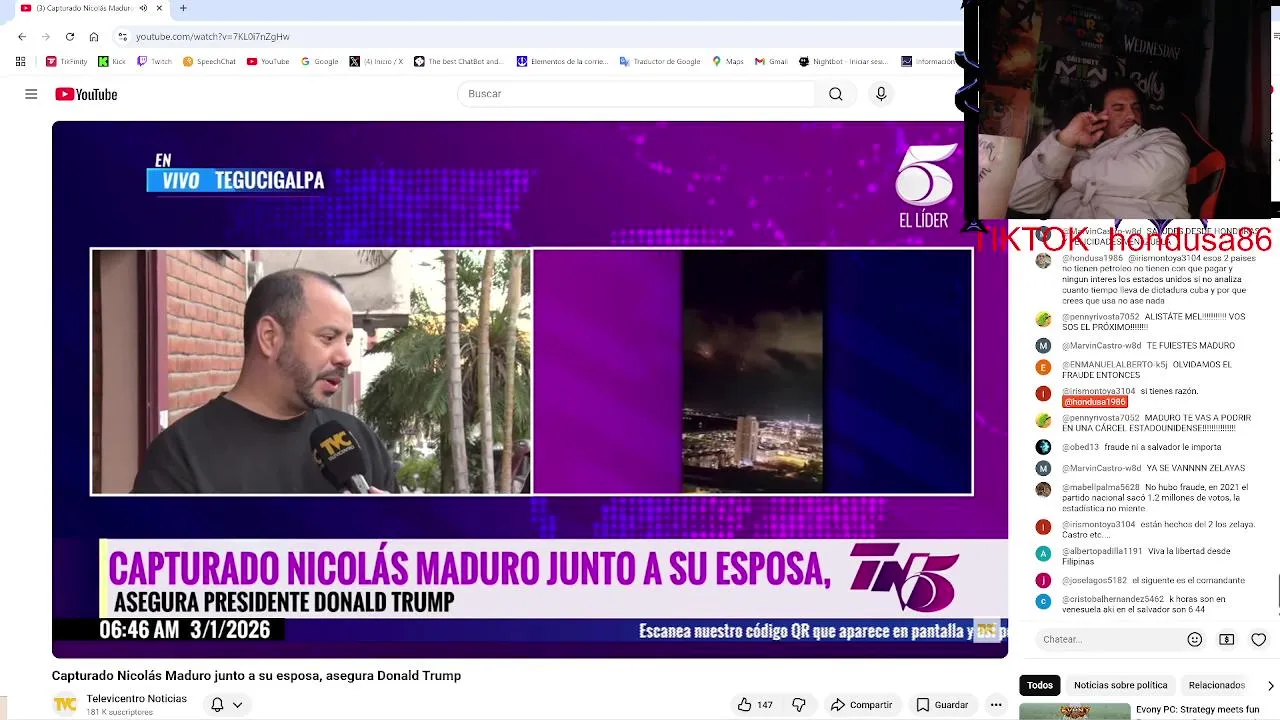Open a new browser tab
This screenshot has height=720, width=1280.
[183, 8]
